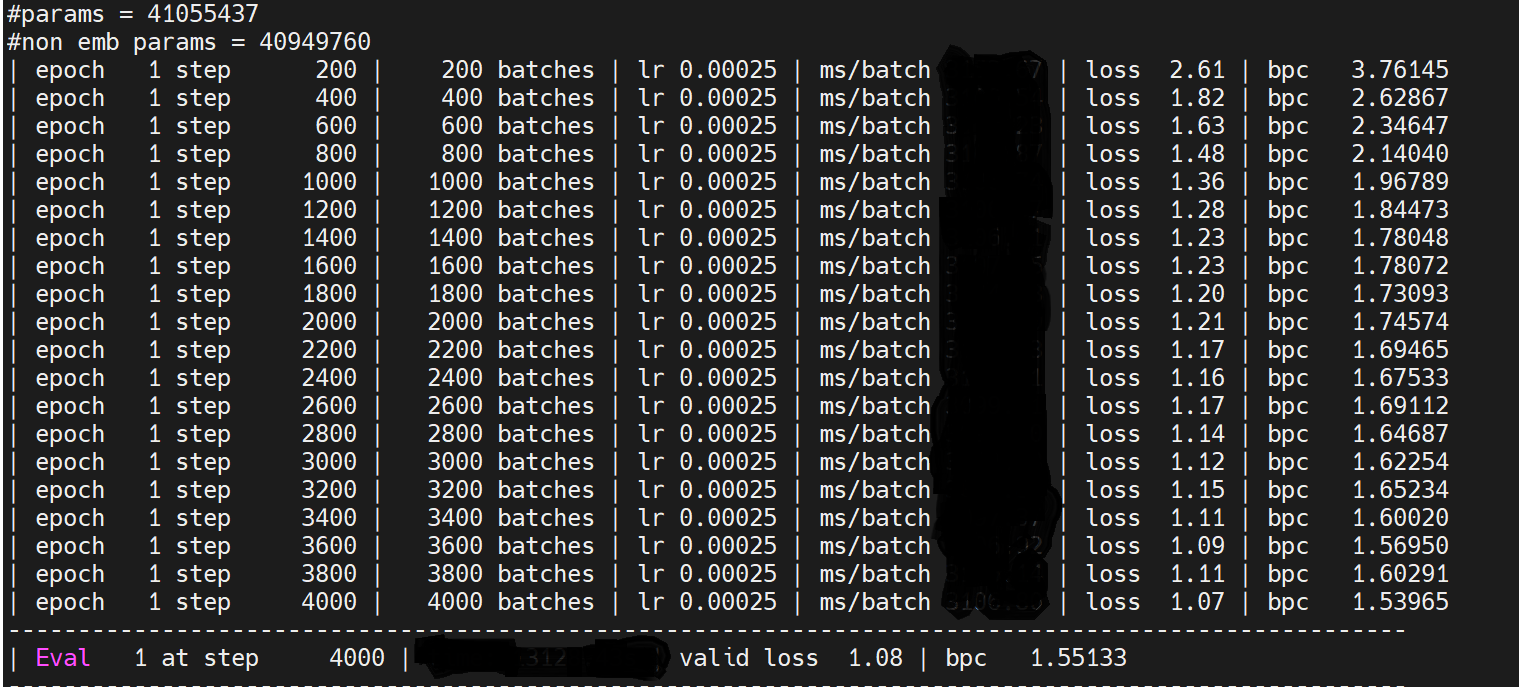Image resolution: width=1519 pixels, height=687 pixels.
Task: Click the bpc value 1.84473
Action: tap(1399, 210)
